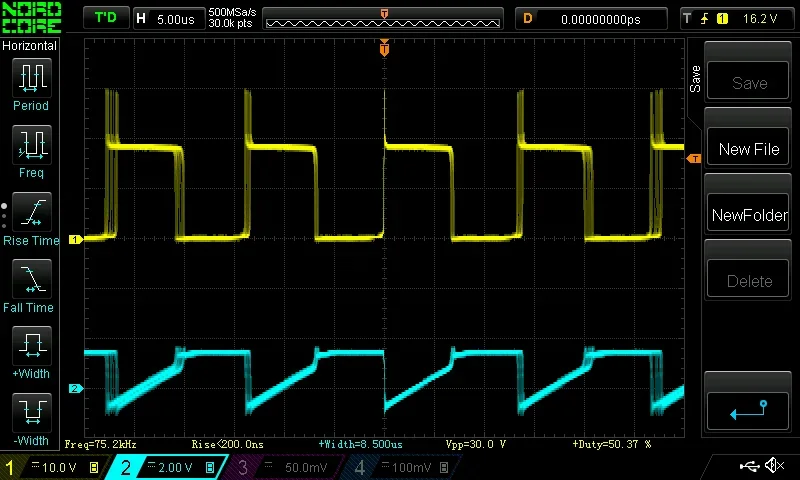800x480 pixels.
Task: Click the Freq=75.2kHz measurement readout
Action: click(x=101, y=444)
